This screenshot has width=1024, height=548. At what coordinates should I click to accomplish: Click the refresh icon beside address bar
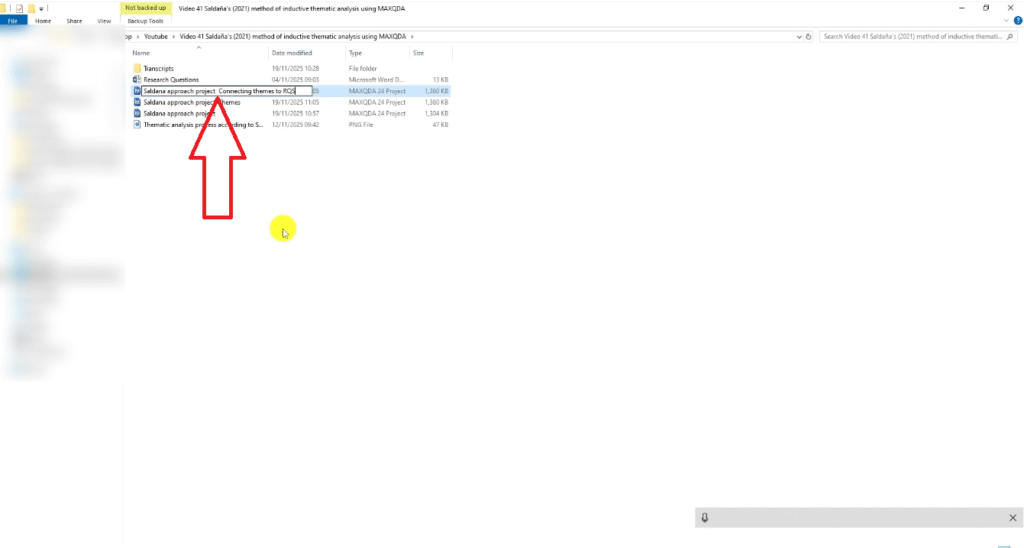(809, 36)
